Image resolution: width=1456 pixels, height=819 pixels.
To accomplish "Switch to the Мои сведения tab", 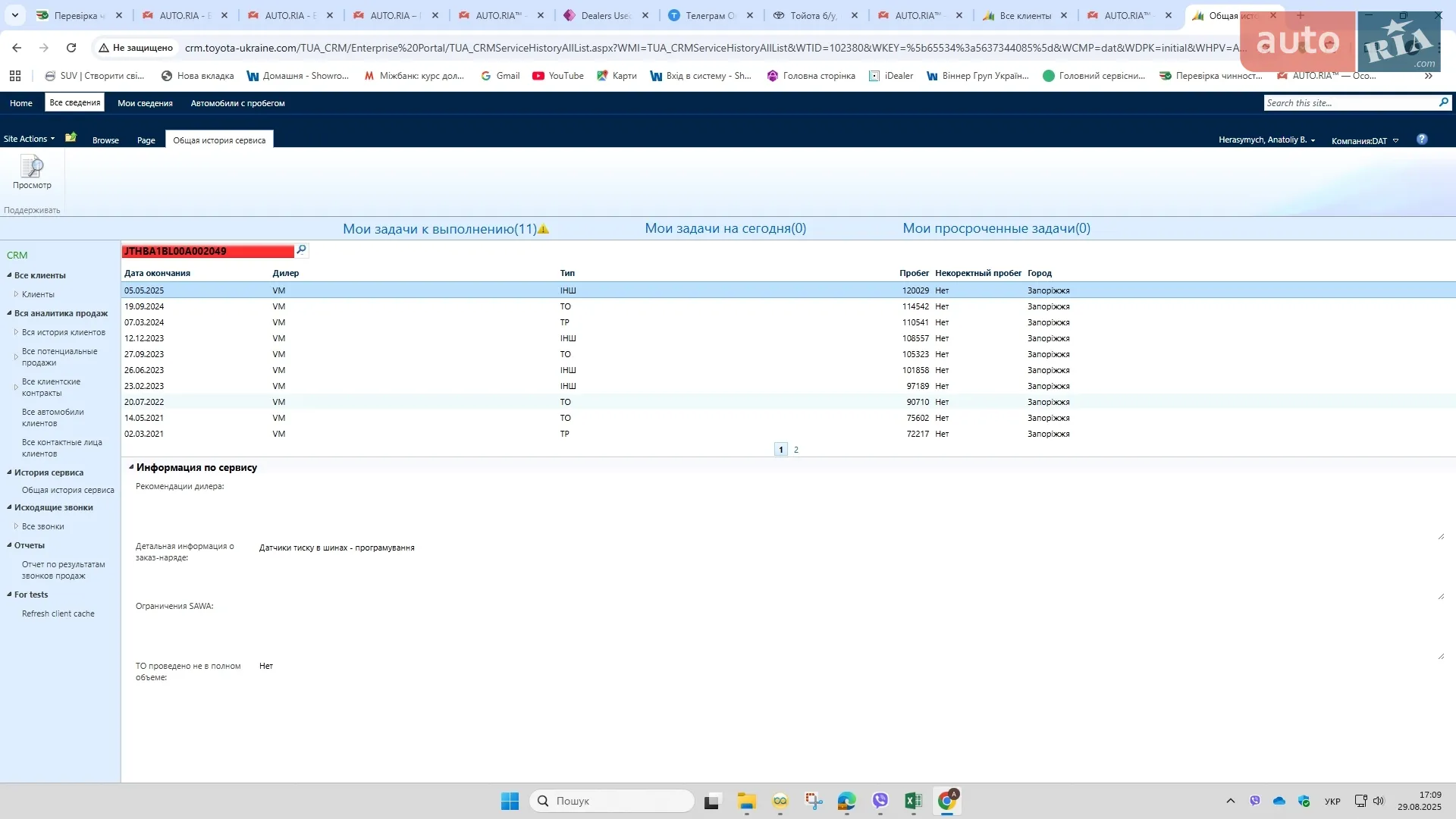I will pyautogui.click(x=145, y=103).
